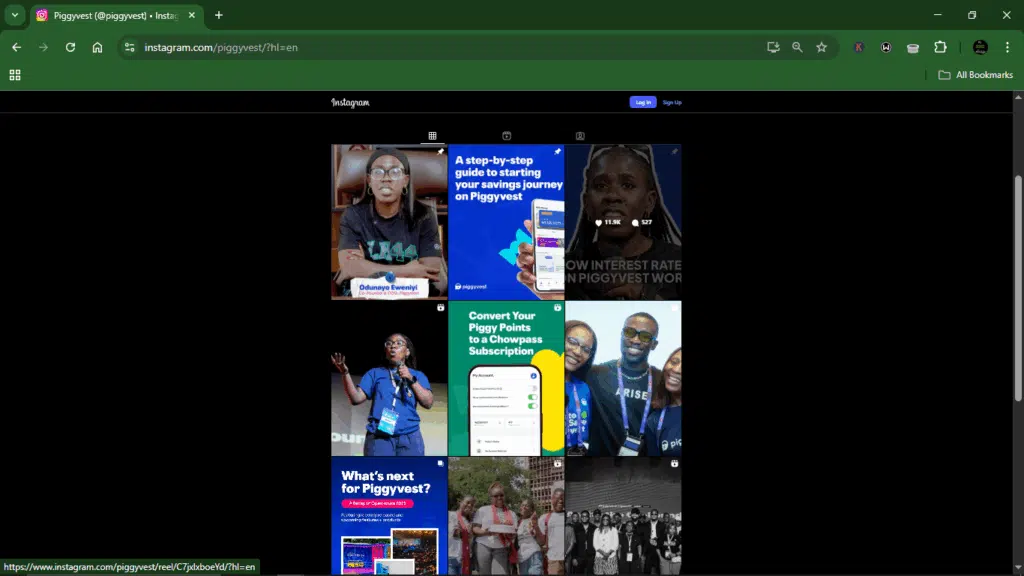
Task: Open the Chrome three-dot menu
Action: click(x=1007, y=47)
